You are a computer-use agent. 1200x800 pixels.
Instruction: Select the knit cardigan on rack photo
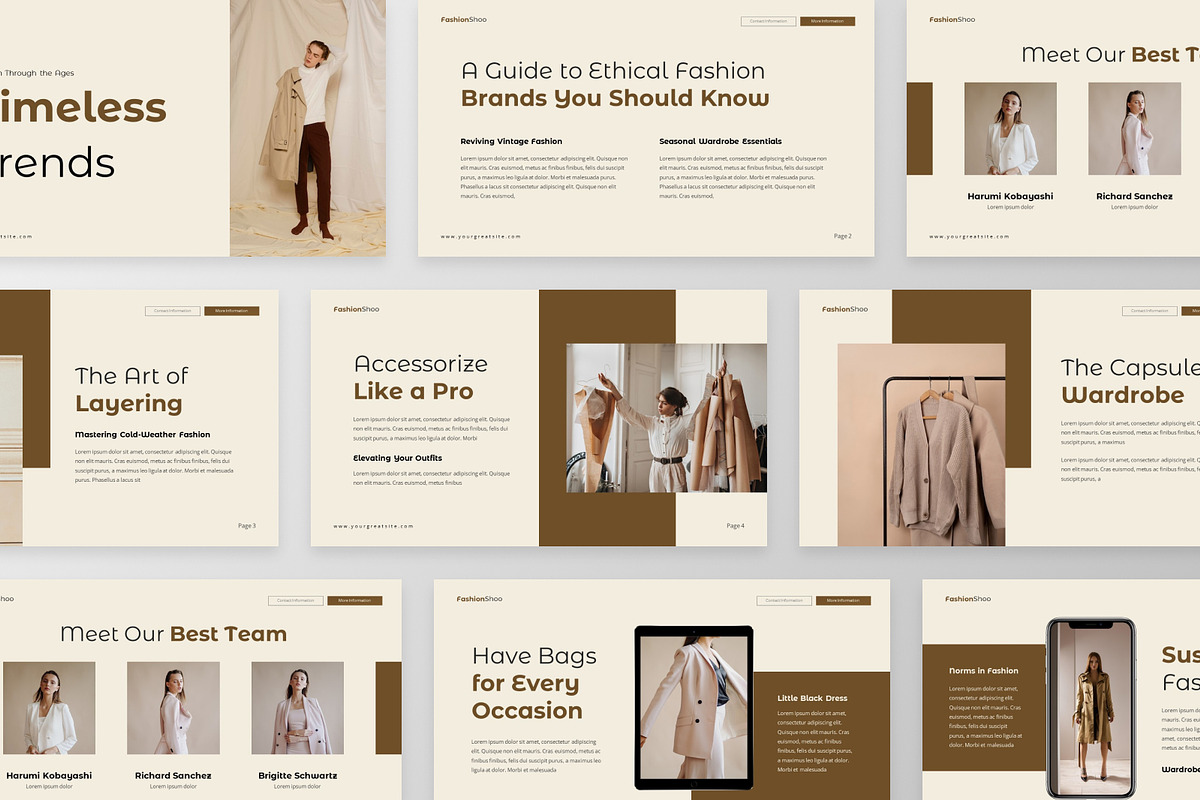coord(921,445)
